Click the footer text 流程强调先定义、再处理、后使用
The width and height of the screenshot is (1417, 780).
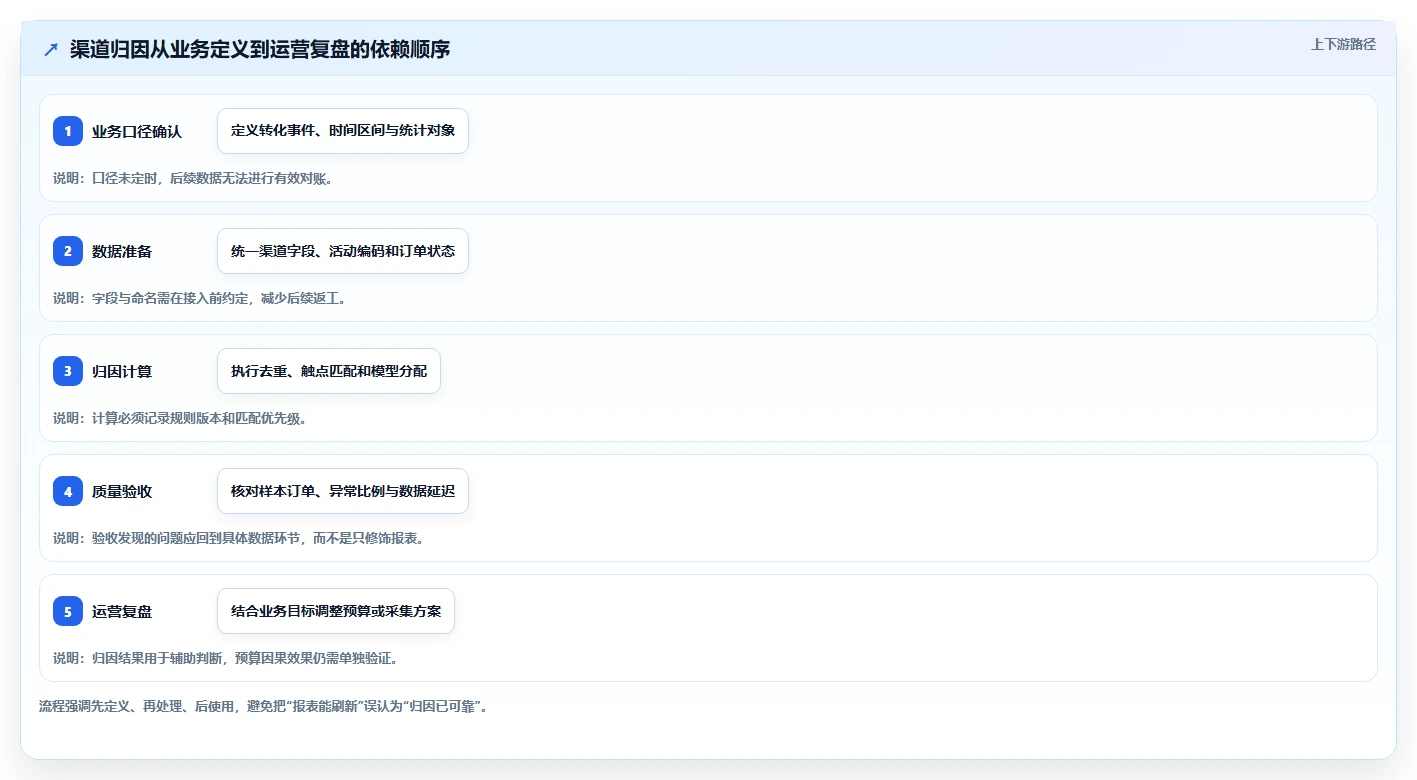263,706
